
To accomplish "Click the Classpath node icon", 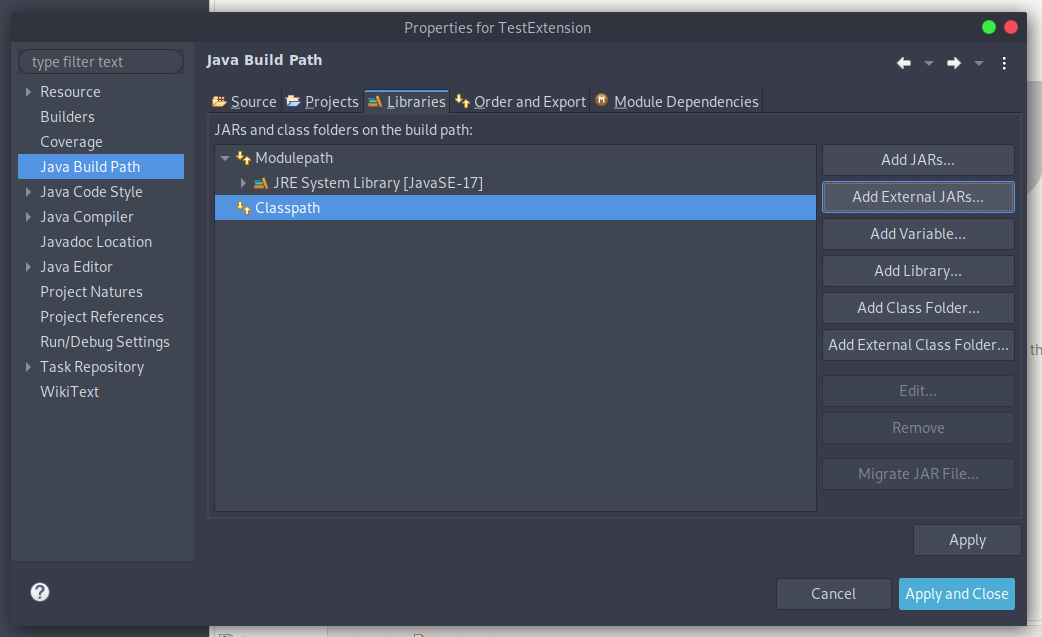I will click(243, 208).
